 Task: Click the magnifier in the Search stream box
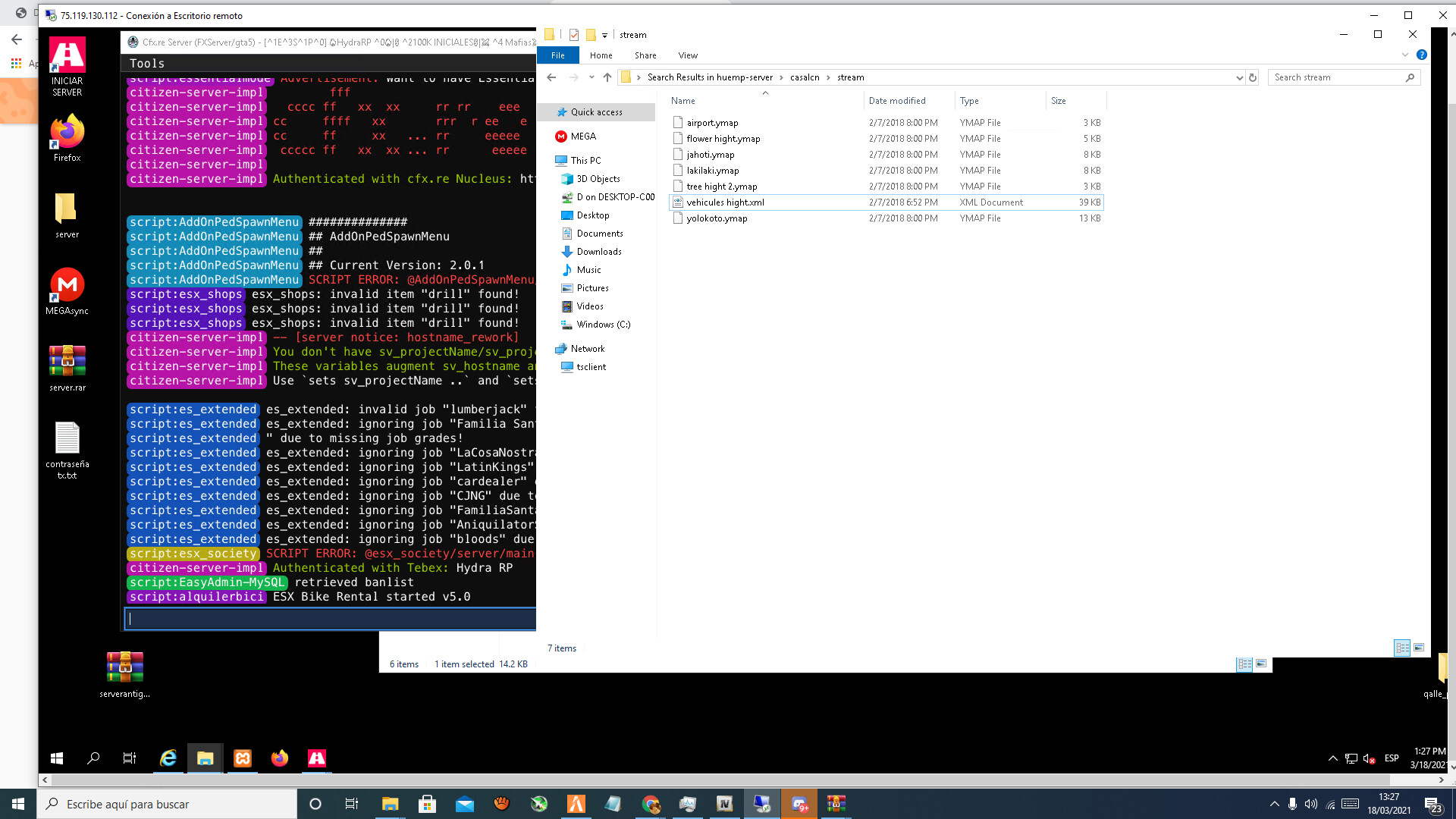(x=1410, y=77)
